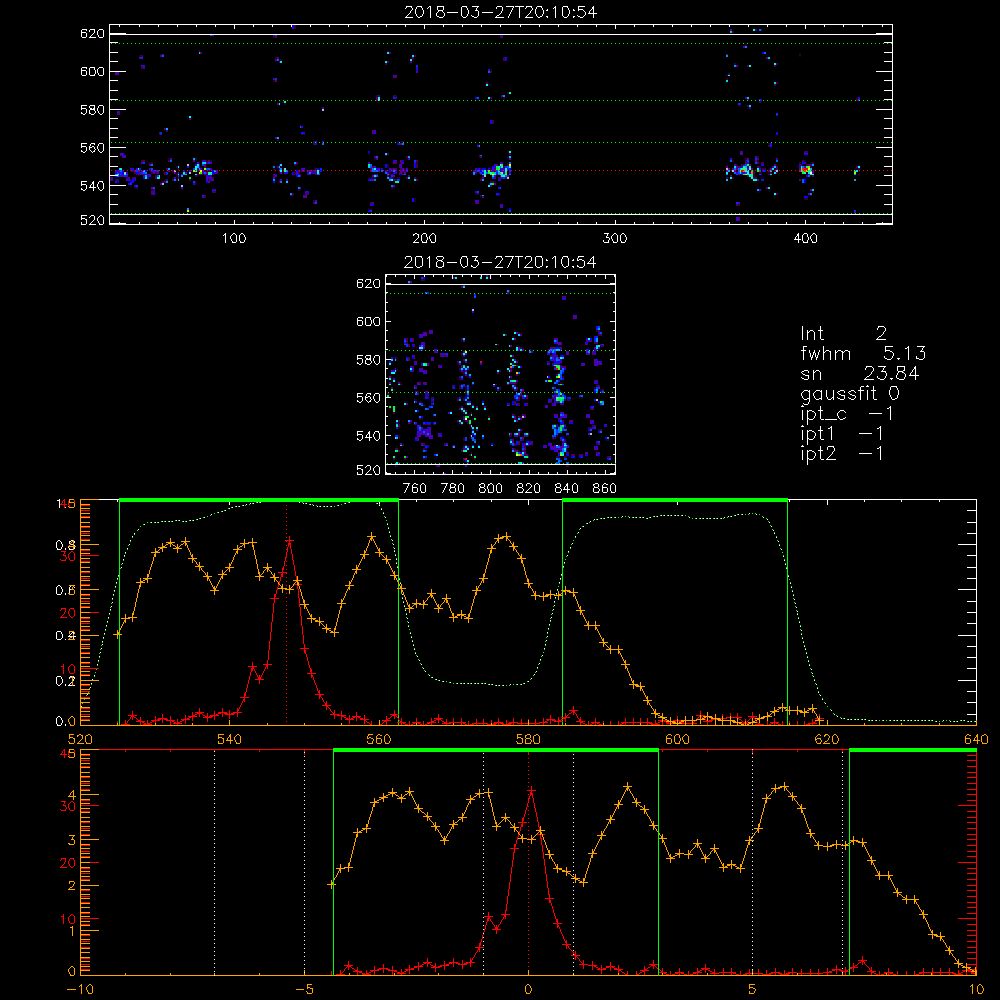Click x-axis label 640 on third plot
Screen dimensions: 1000x1000
click(976, 740)
